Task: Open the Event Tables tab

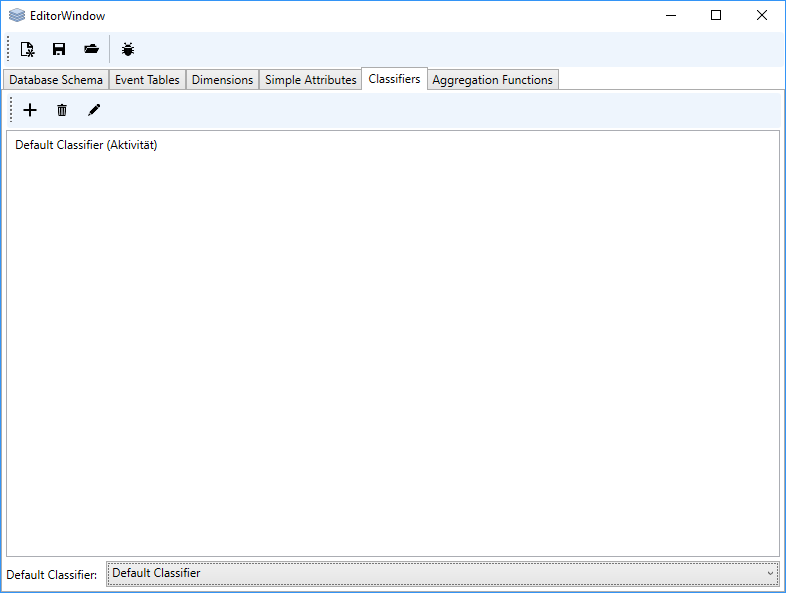Action: pyautogui.click(x=147, y=80)
